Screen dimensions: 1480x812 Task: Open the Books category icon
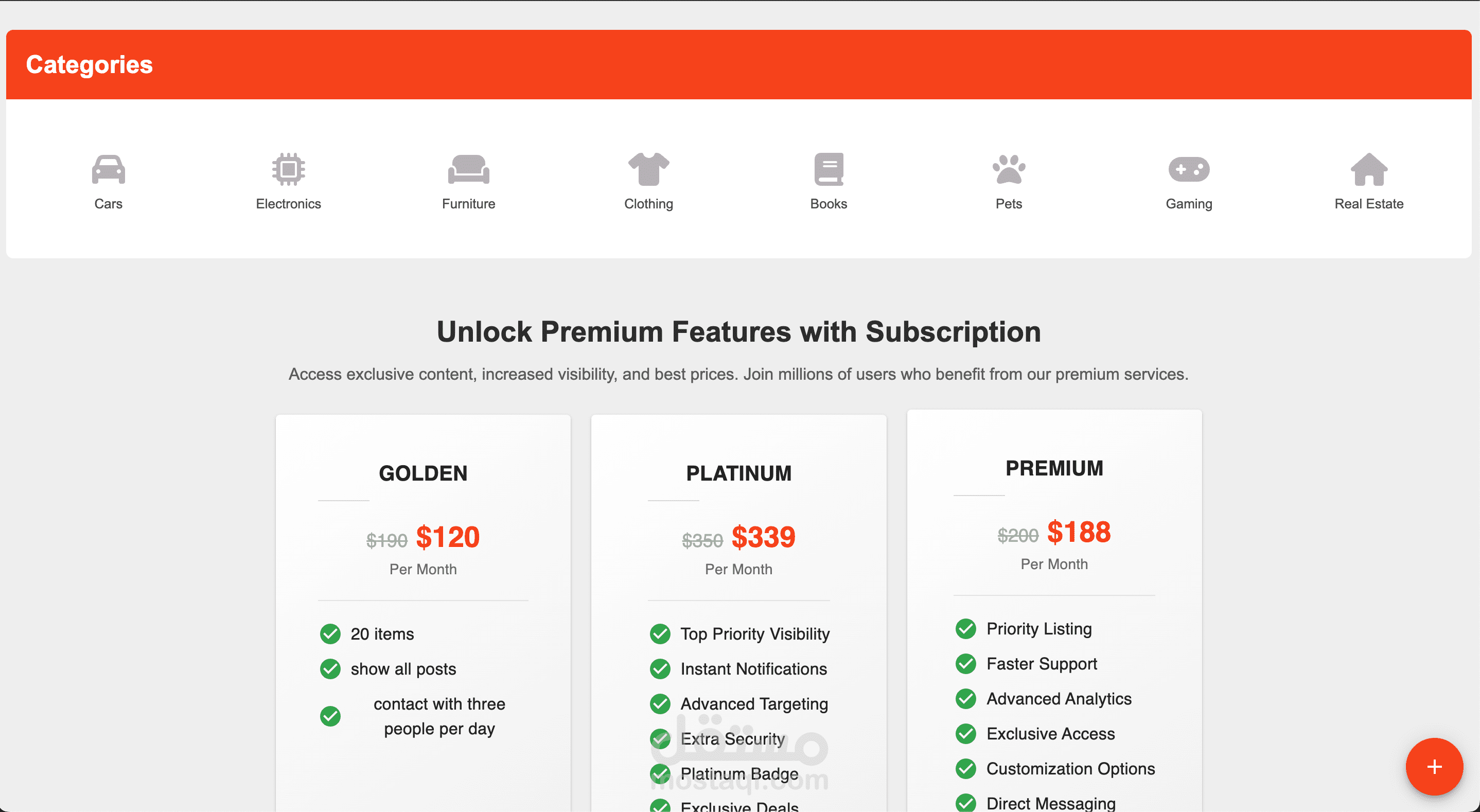coord(829,169)
